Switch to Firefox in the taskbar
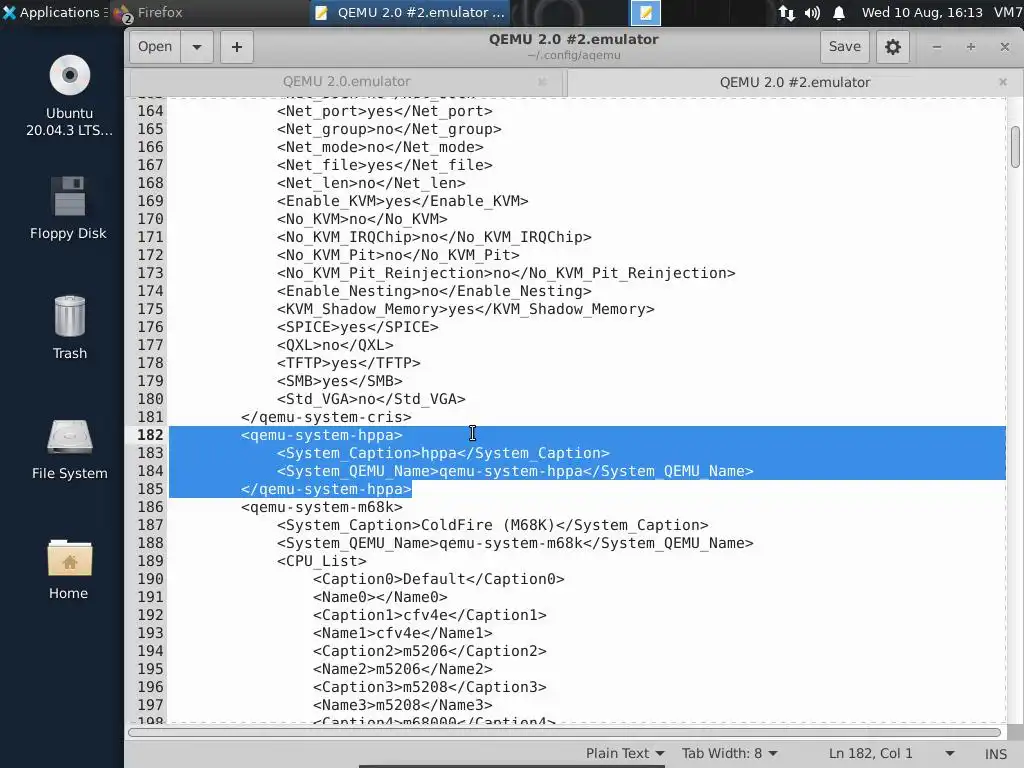Screen dimensions: 1024x768 pyautogui.click(x=149, y=12)
